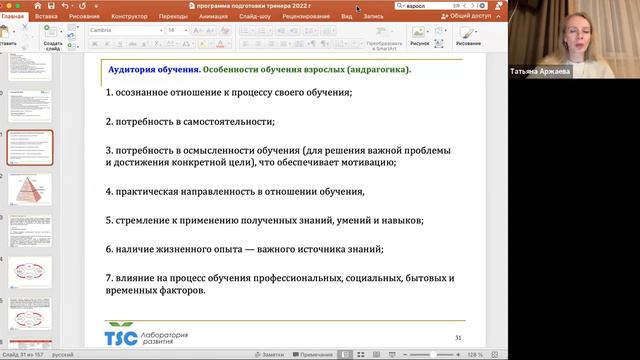Open the font color dropdown arrow
The height and width of the screenshot is (360, 640).
(x=229, y=44)
